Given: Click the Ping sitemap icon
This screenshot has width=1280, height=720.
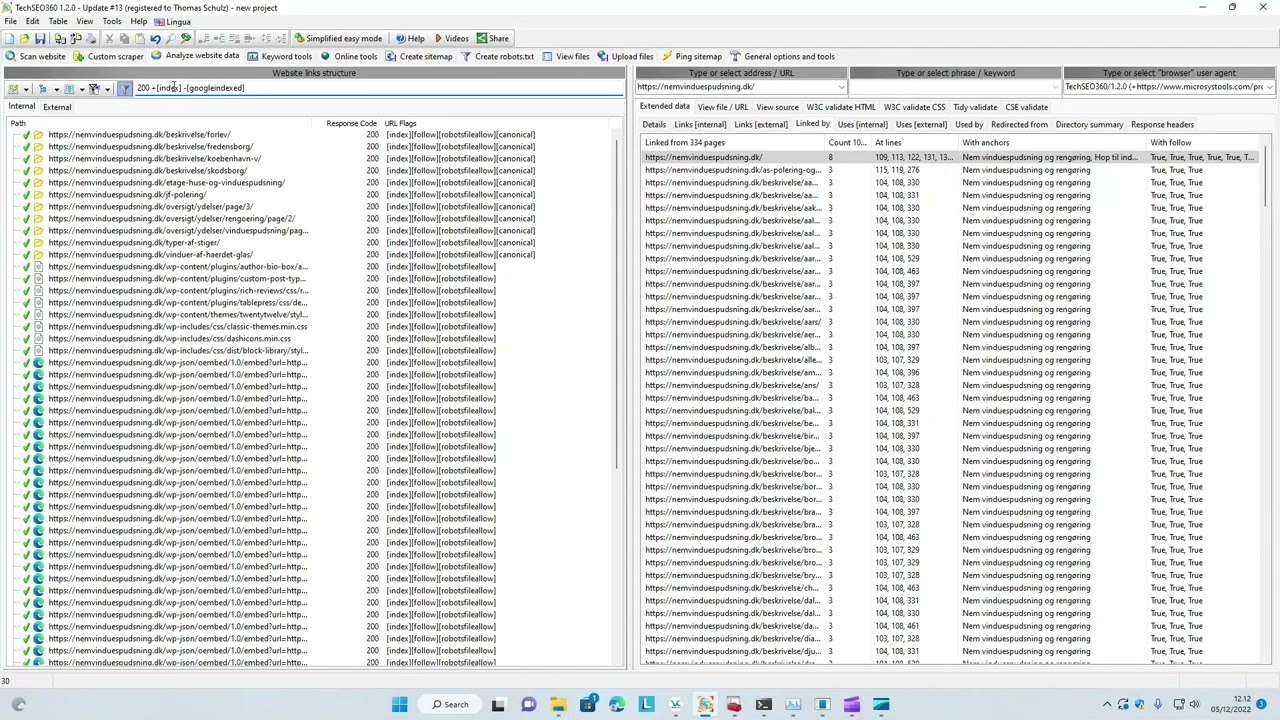Looking at the screenshot, I should (666, 57).
